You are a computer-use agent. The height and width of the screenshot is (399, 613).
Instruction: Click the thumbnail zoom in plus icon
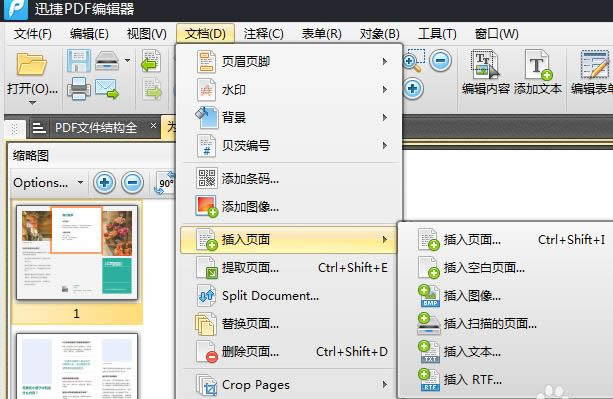coord(104,183)
